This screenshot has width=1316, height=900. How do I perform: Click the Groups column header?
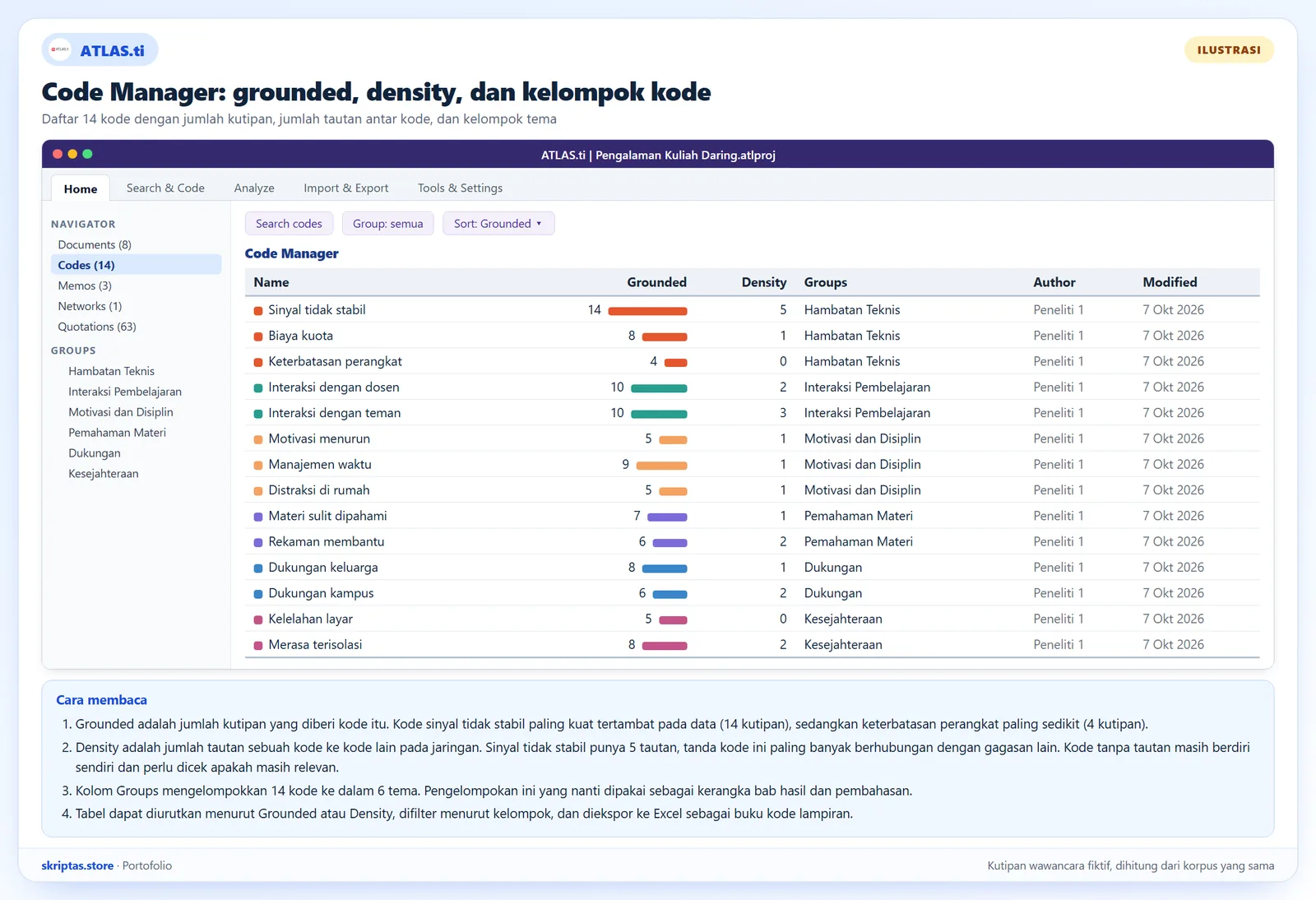click(x=826, y=282)
